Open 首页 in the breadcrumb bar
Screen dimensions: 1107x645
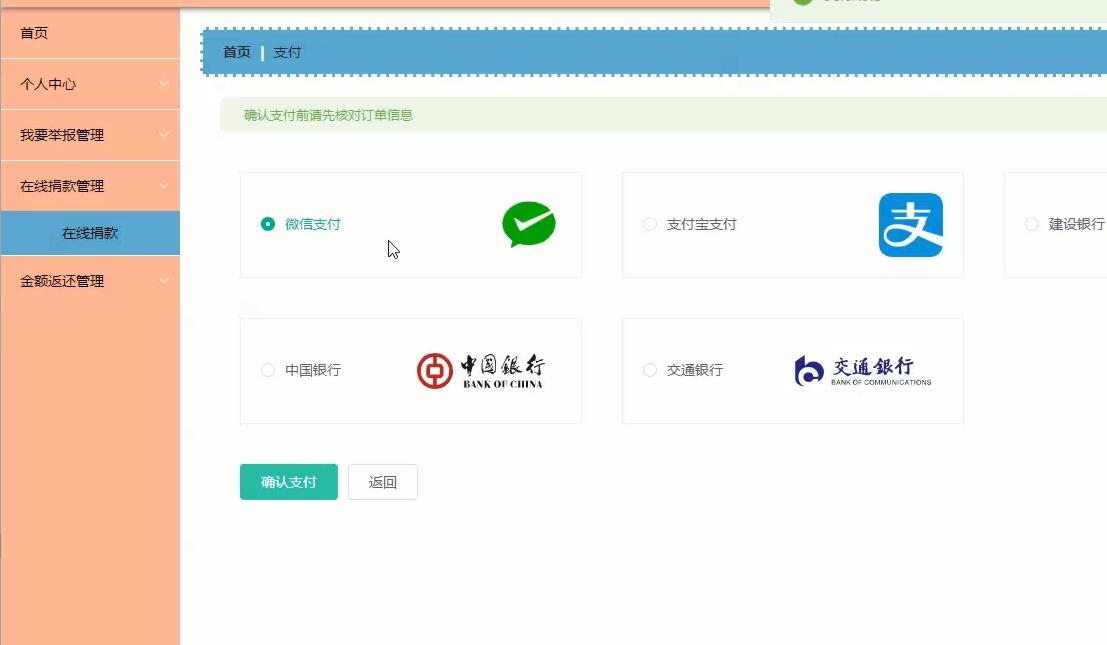pyautogui.click(x=237, y=52)
